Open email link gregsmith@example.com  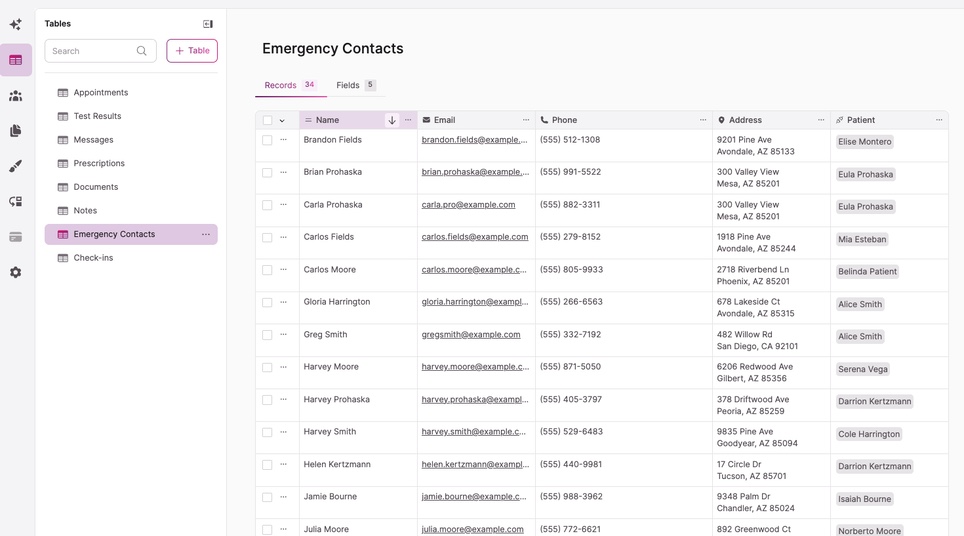click(471, 334)
